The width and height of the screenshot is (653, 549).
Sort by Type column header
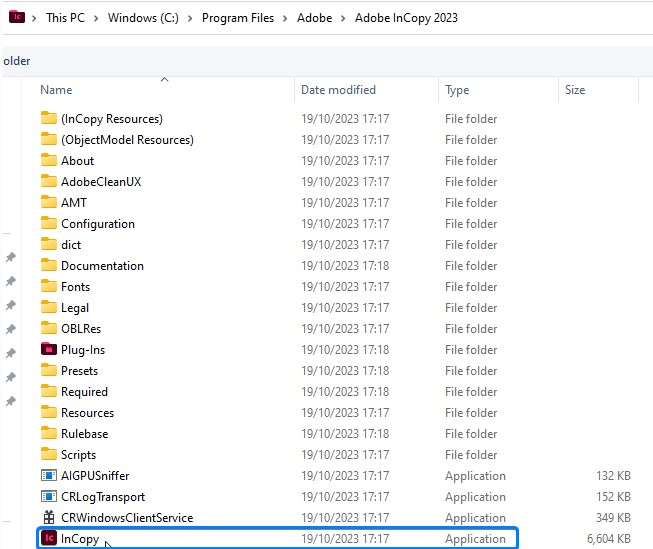(457, 90)
